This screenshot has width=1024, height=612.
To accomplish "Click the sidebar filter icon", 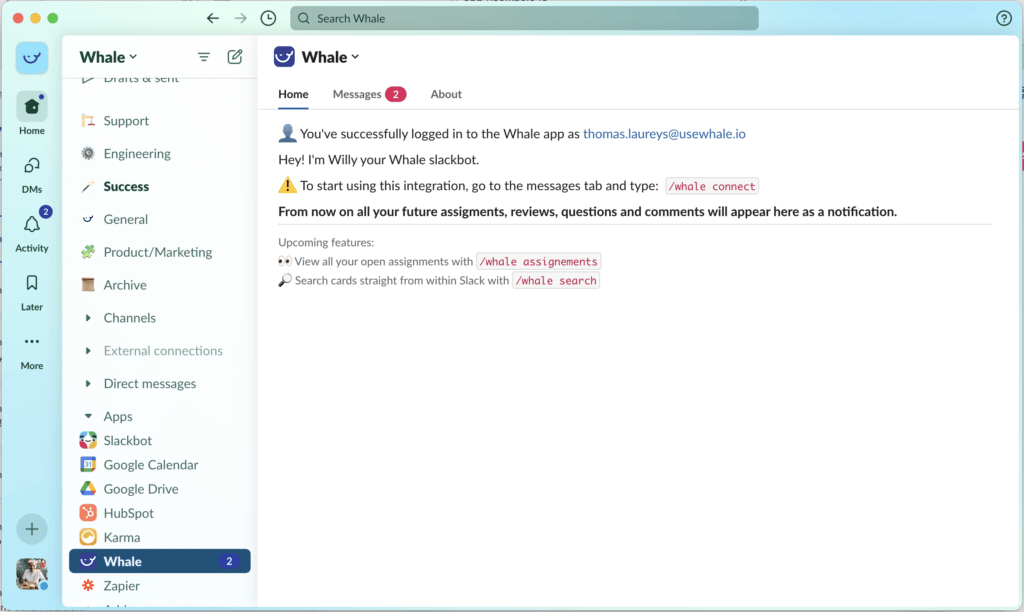I will [x=204, y=57].
